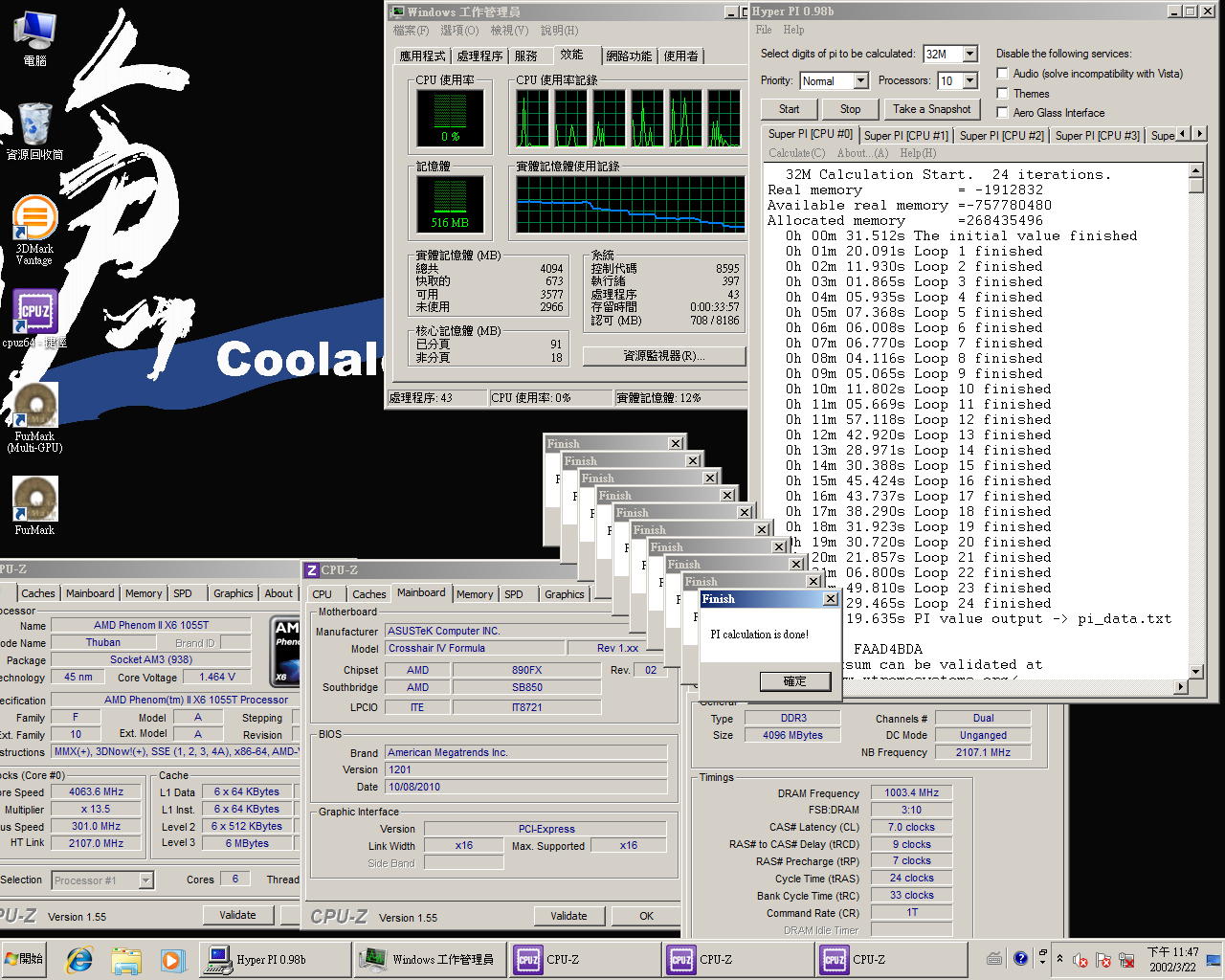Click the Stop button in Hyper PI
This screenshot has width=1225, height=980.
(x=850, y=109)
